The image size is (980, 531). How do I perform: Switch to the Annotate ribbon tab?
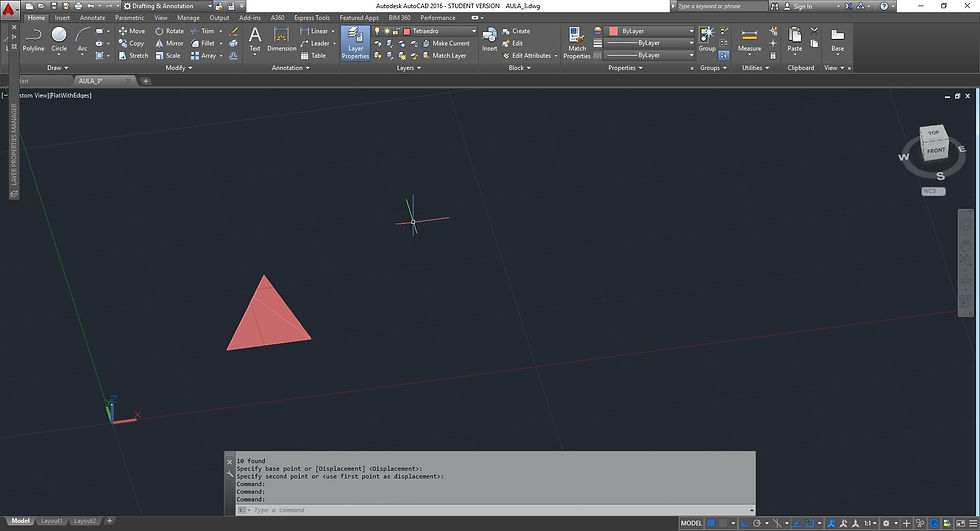92,18
